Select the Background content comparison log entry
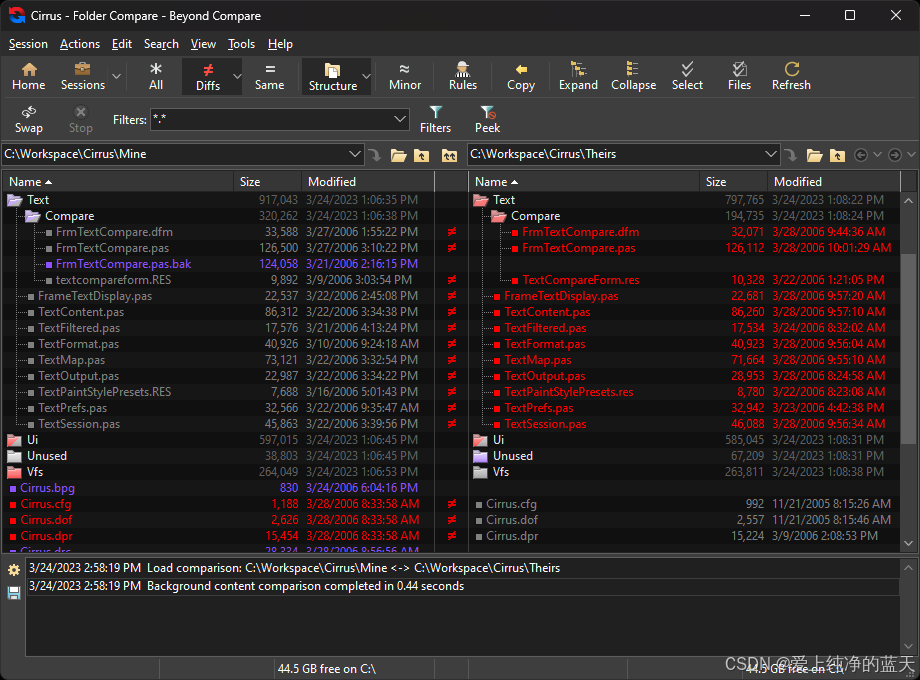Screen dimensions: 920x680 click(x=464, y=586)
